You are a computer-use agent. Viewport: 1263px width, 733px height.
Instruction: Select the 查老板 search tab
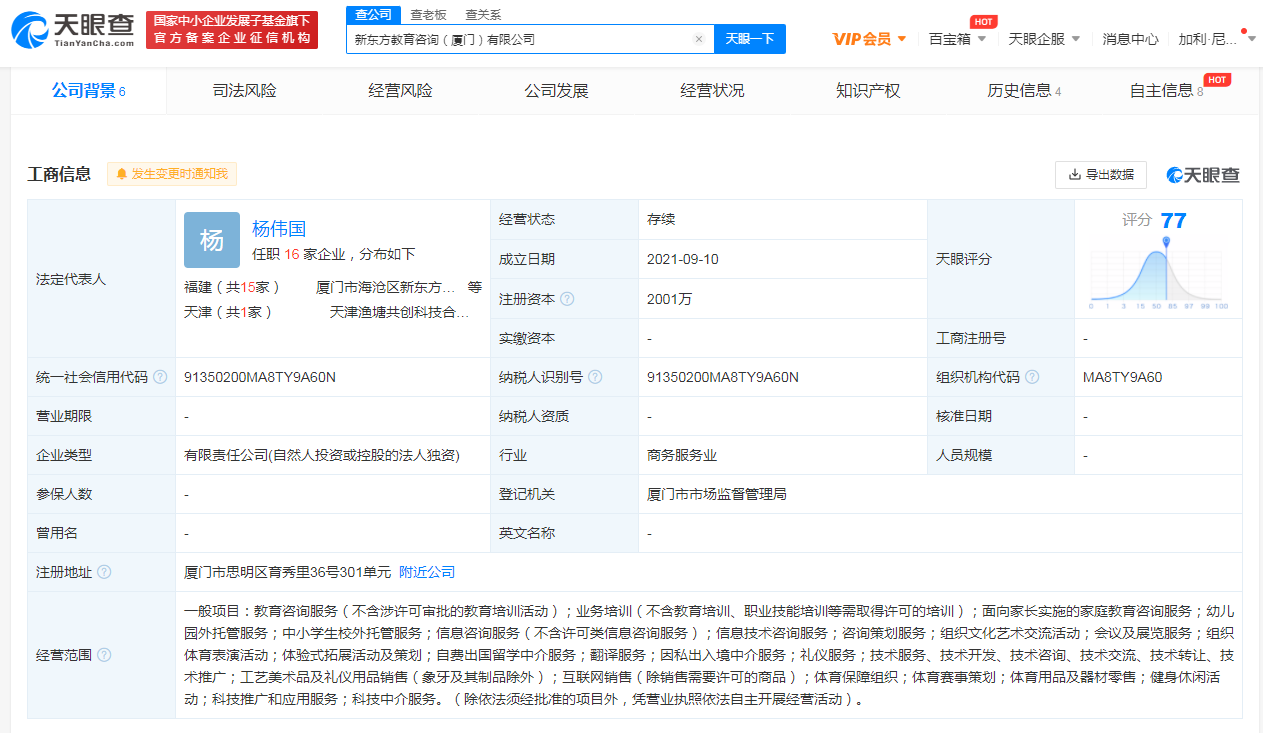[x=428, y=15]
